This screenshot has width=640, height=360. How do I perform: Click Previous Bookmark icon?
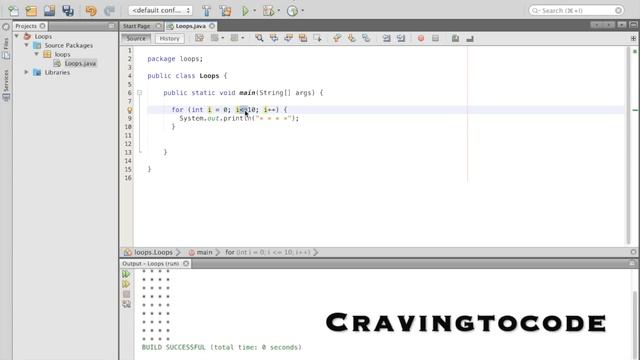click(x=337, y=38)
